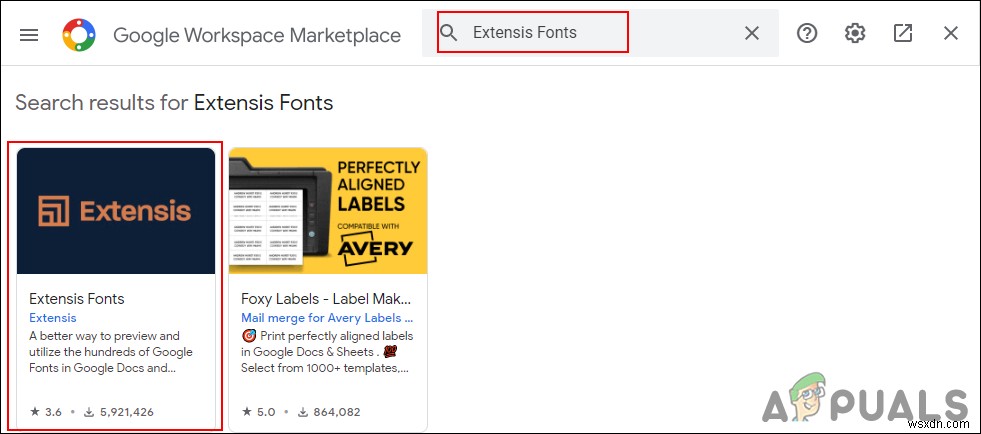Open the Foxy Labels Avery thumbnail
Image resolution: width=981 pixels, height=434 pixels.
(328, 211)
